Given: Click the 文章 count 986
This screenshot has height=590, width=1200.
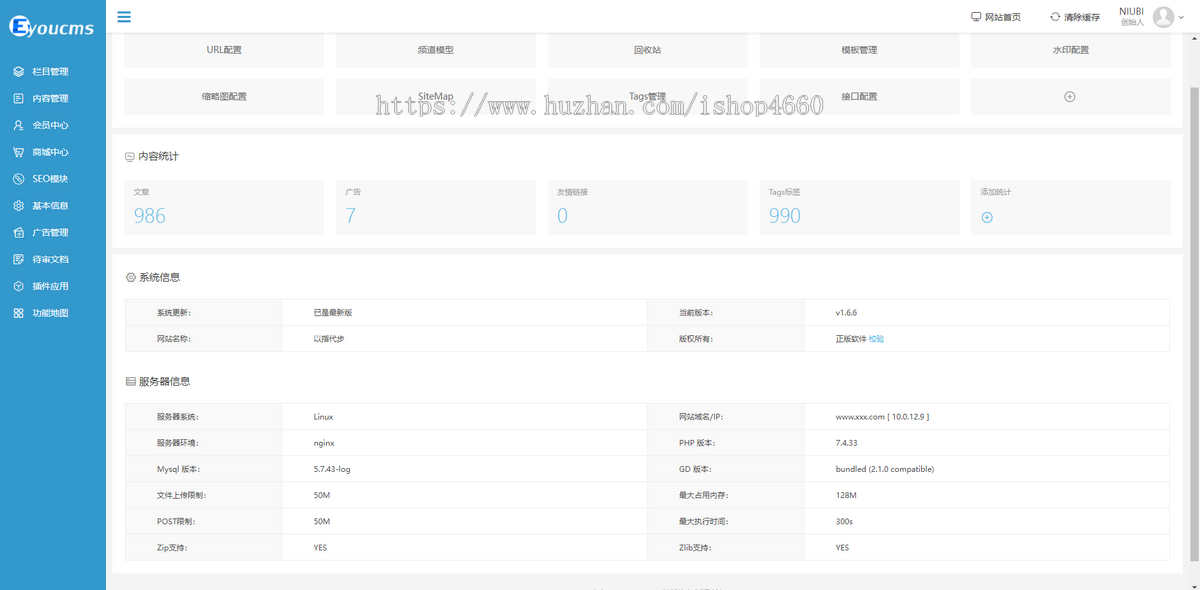Looking at the screenshot, I should click(x=150, y=216).
